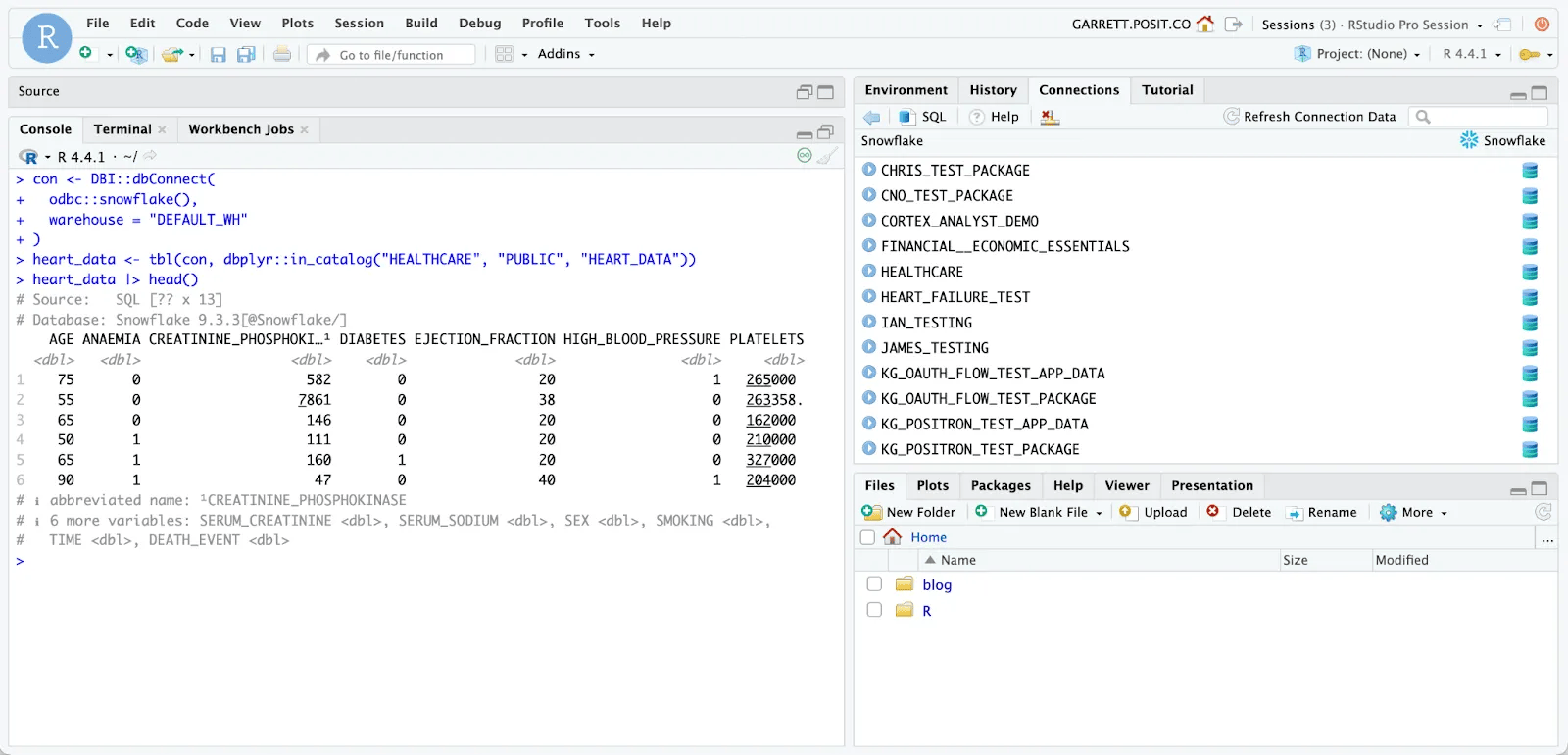Click the Print document icon

282,55
